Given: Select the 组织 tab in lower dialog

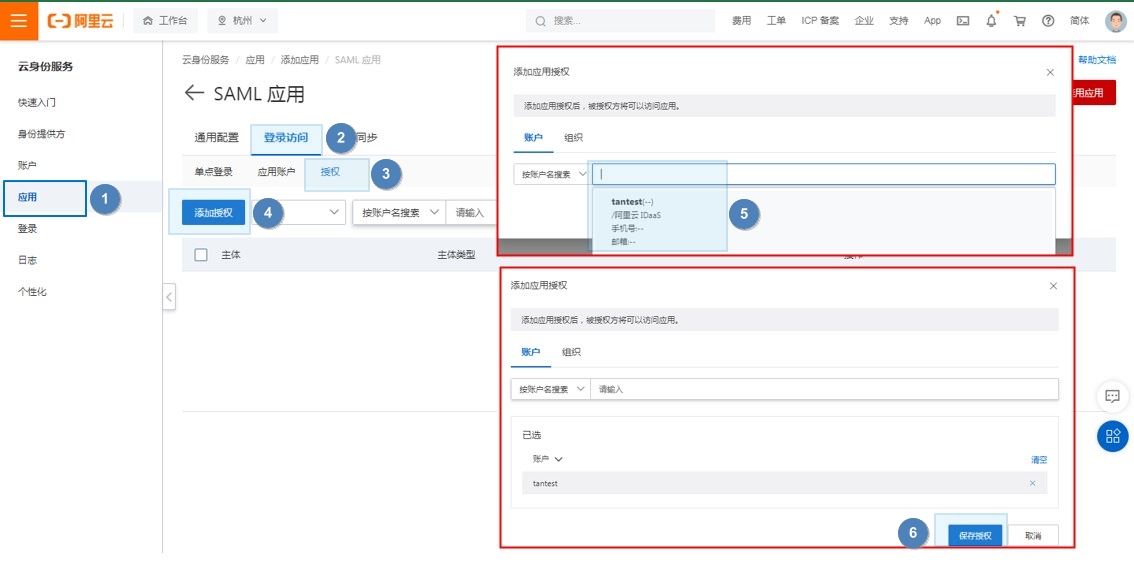Looking at the screenshot, I should [x=571, y=352].
